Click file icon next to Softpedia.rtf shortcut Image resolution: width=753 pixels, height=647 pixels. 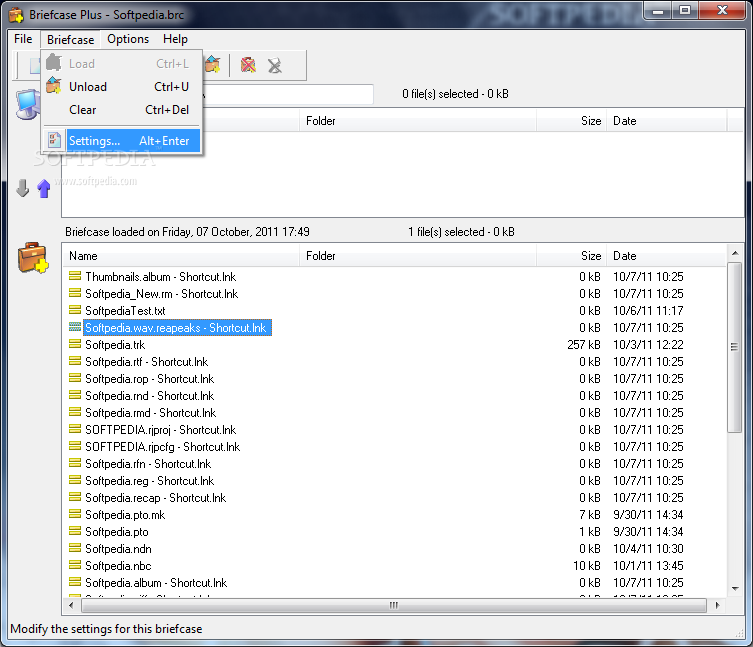(75, 361)
